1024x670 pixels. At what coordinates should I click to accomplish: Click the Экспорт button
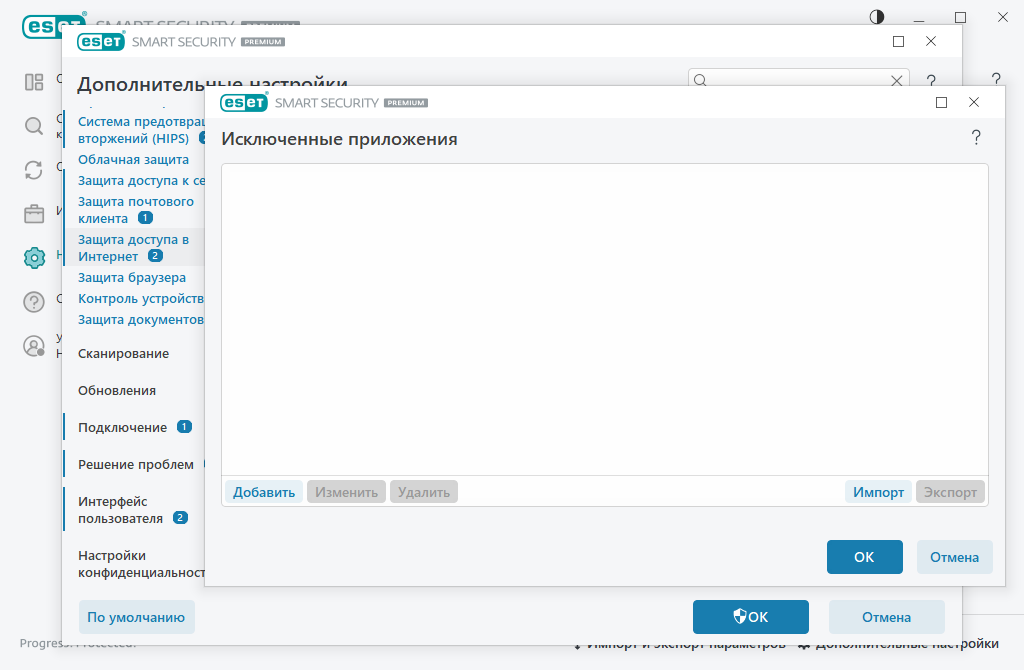click(x=950, y=492)
